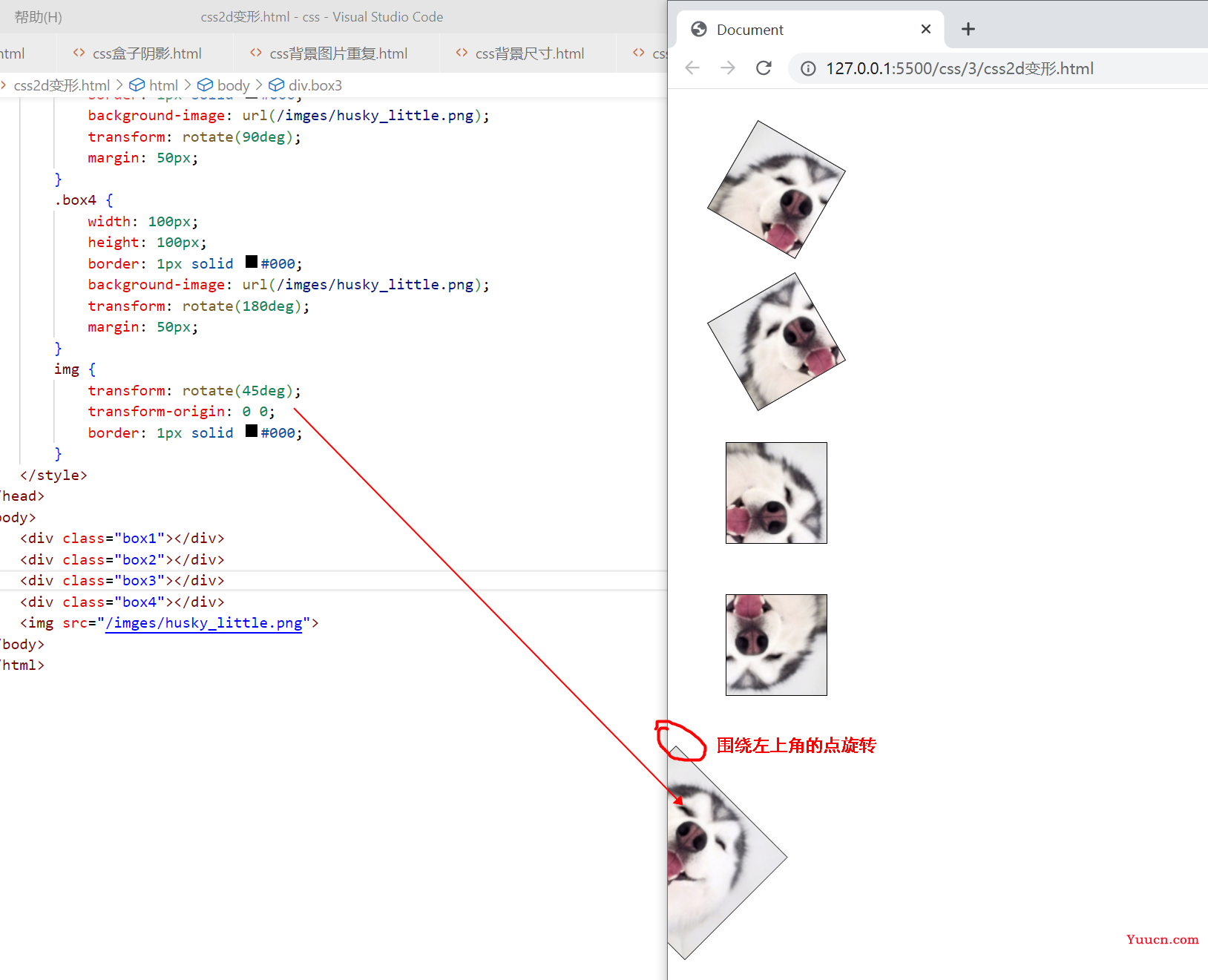Click the img selector line
The width and height of the screenshot is (1208, 980).
[75, 369]
